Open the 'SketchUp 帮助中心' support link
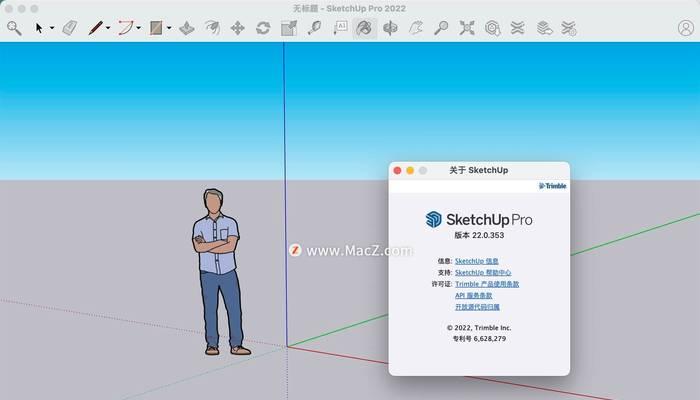Viewport: 700px width, 400px height. [483, 273]
